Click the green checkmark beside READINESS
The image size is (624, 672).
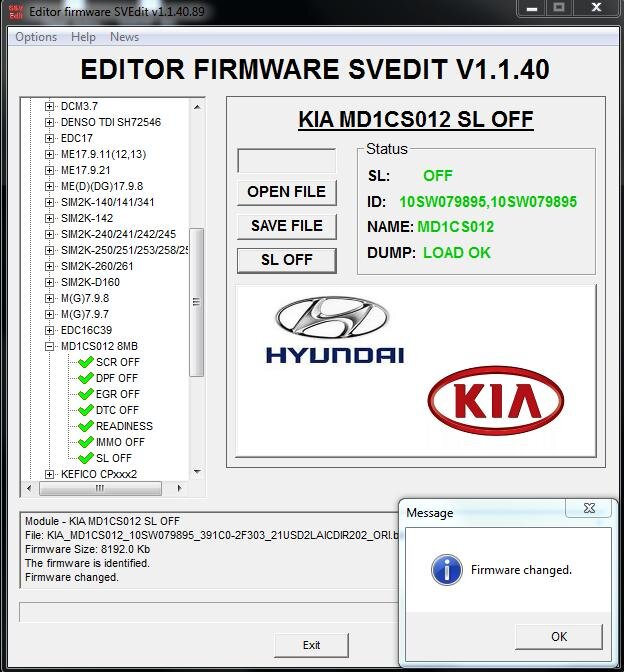pos(86,426)
